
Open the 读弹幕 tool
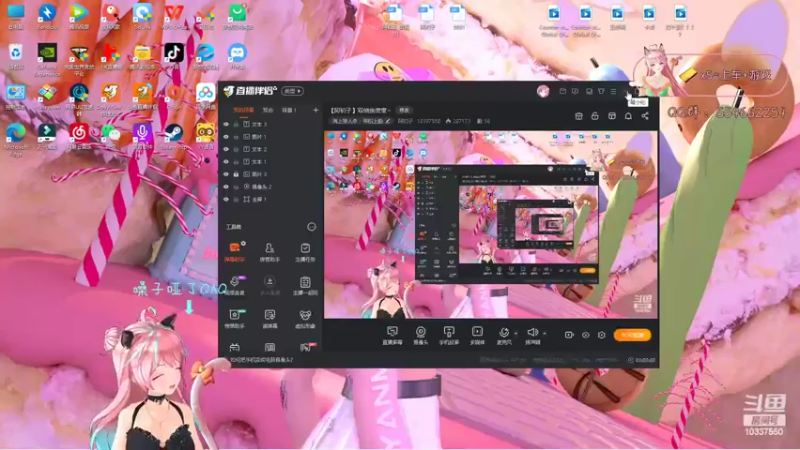coord(269,318)
